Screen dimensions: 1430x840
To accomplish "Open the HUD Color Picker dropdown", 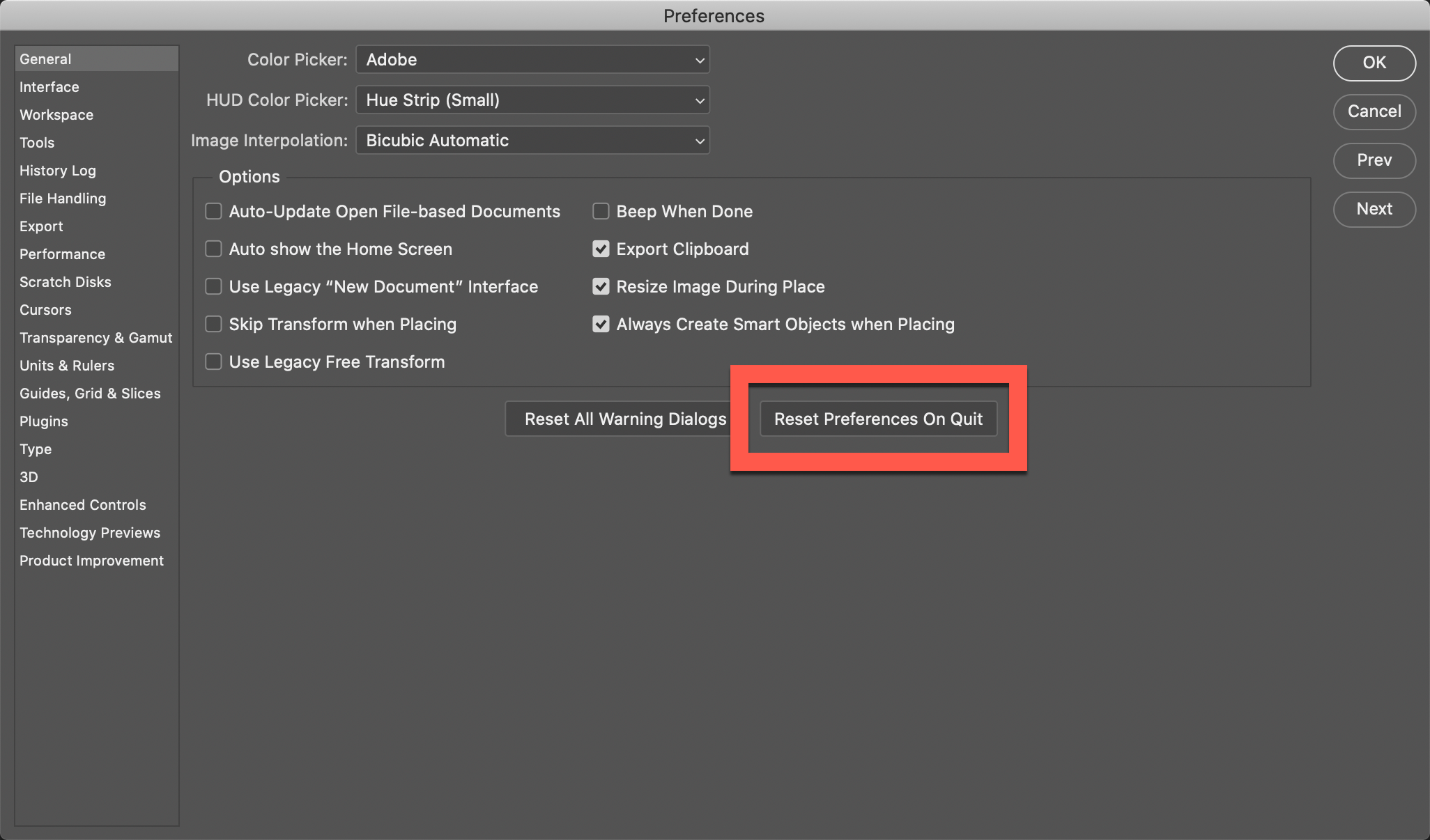I will (x=532, y=100).
